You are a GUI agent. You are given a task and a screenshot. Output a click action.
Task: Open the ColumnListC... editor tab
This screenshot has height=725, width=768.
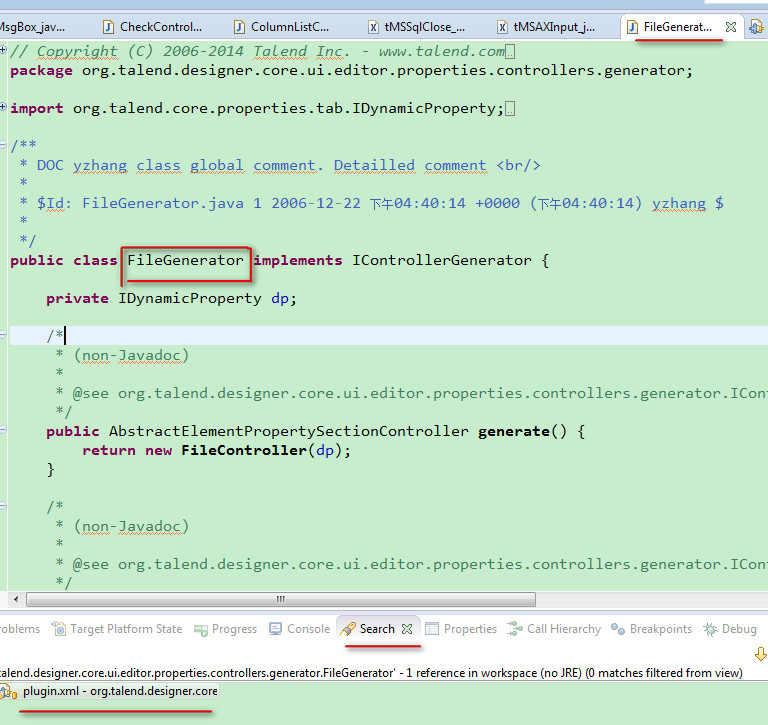(x=281, y=27)
